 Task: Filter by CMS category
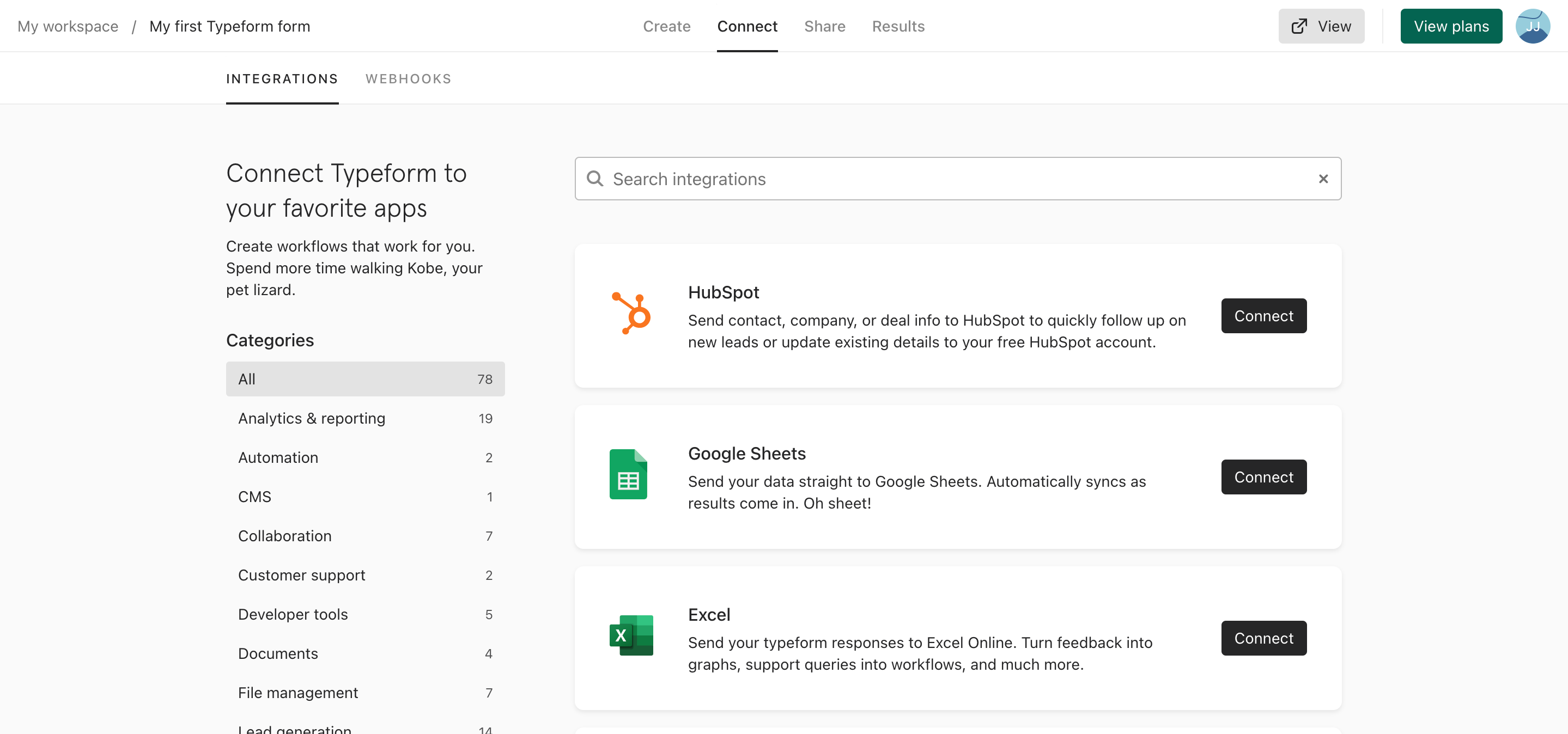(364, 497)
